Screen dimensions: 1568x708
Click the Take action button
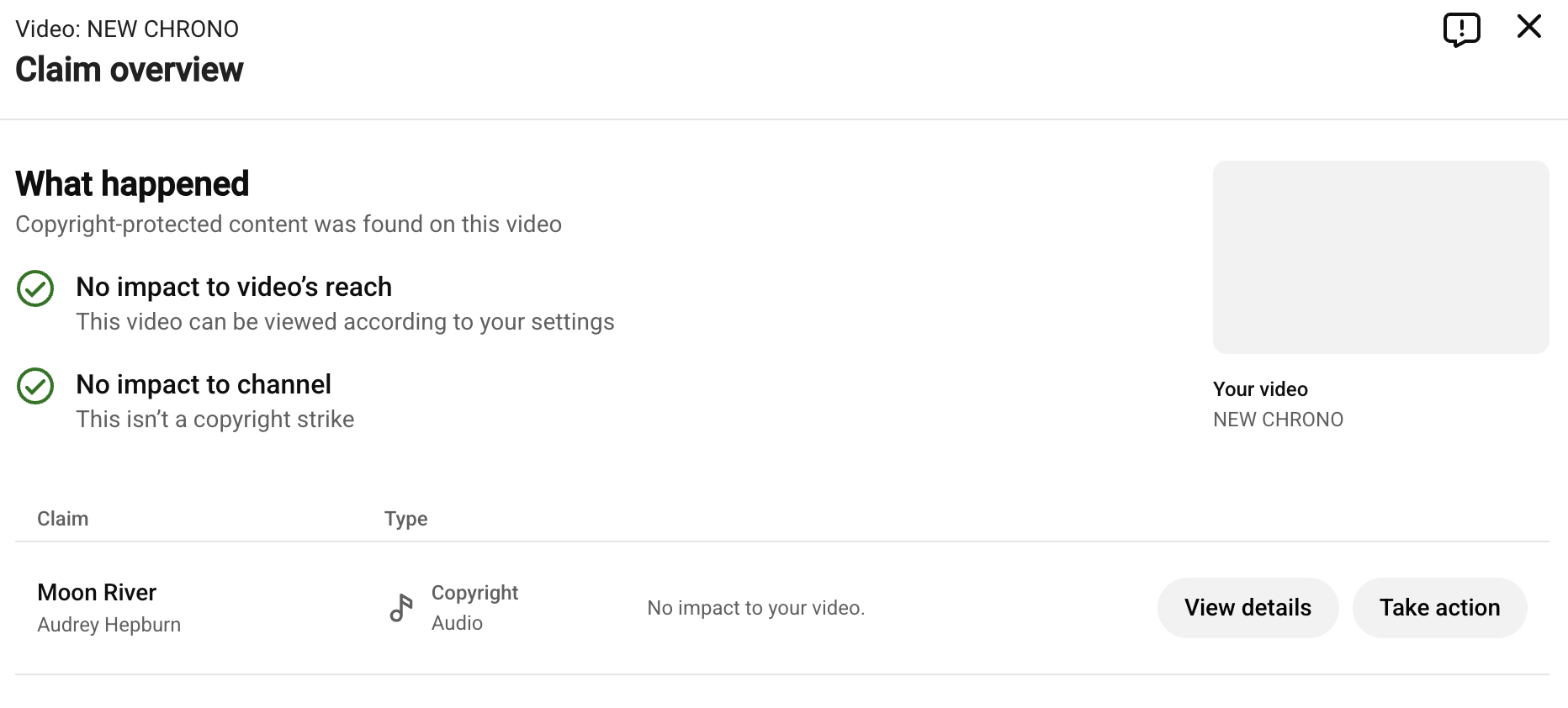pos(1439,608)
